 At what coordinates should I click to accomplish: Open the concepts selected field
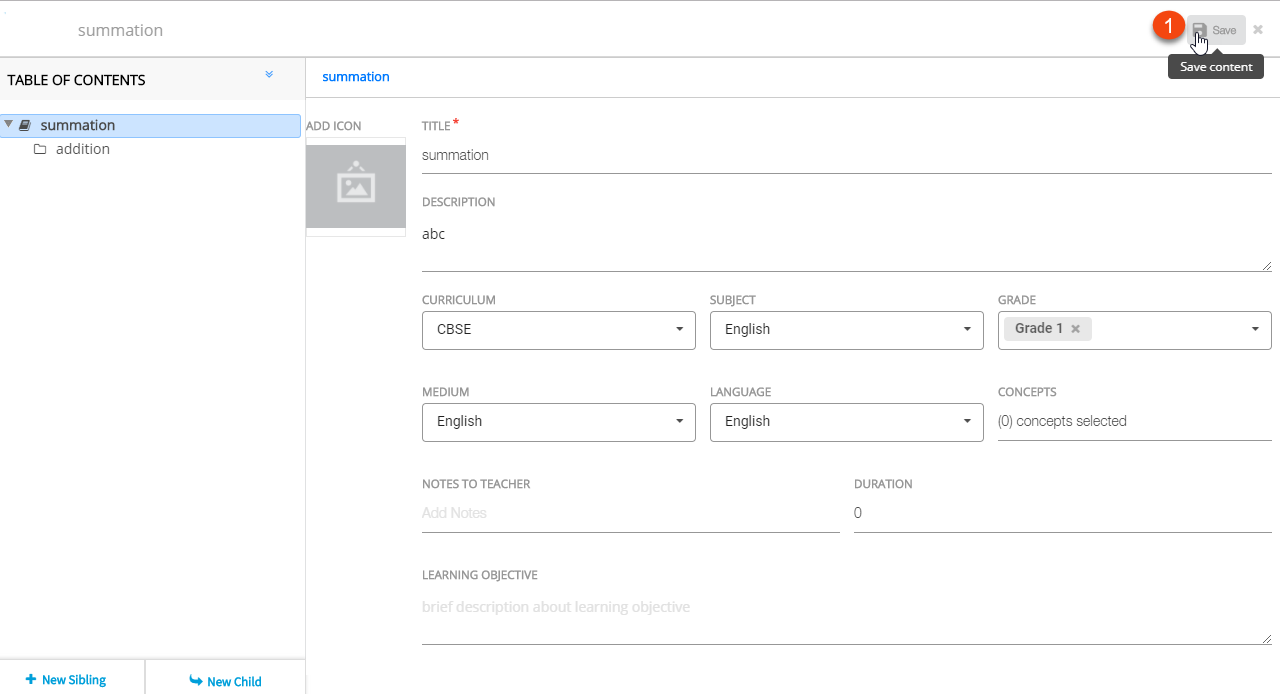[x=1133, y=422]
